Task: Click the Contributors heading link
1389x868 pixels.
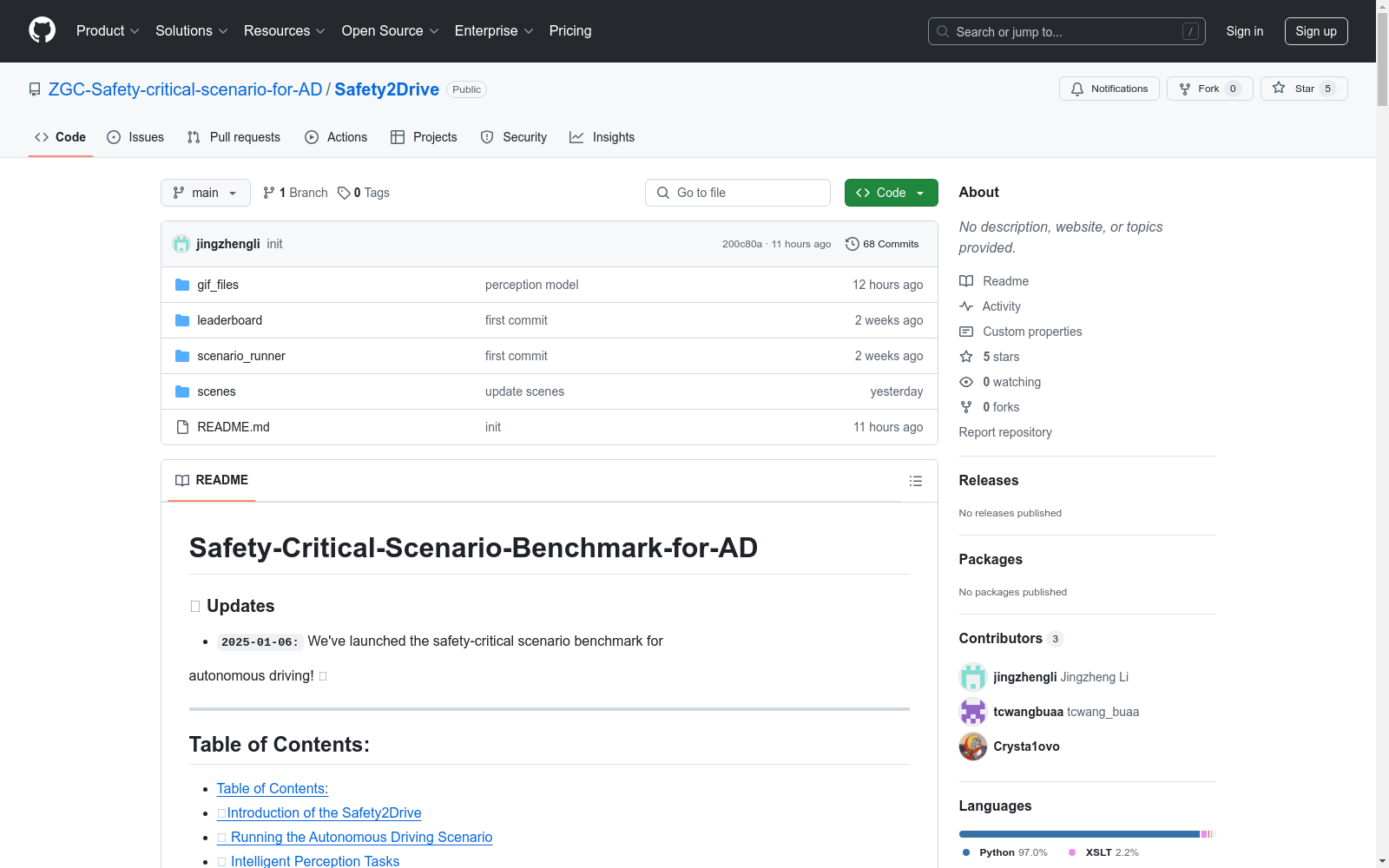Action: (x=1011, y=638)
